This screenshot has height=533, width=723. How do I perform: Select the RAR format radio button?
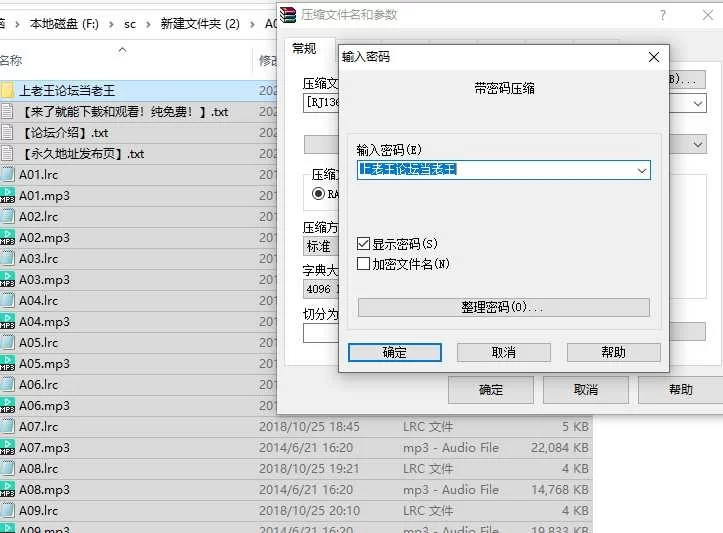coord(318,194)
